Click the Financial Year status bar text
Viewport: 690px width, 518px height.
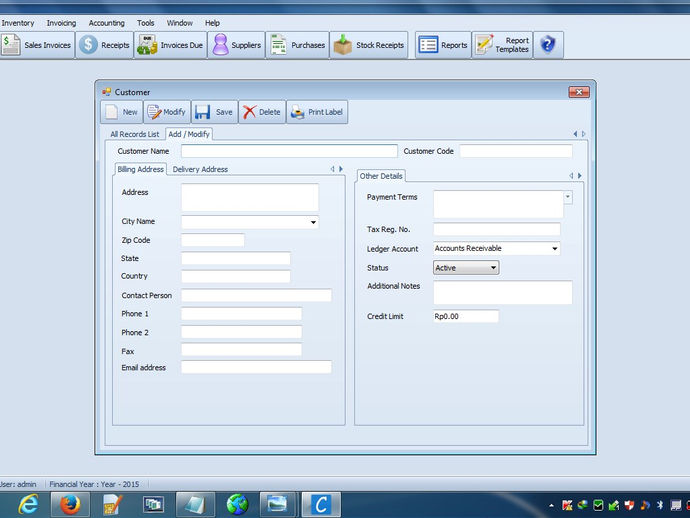pyautogui.click(x=94, y=484)
